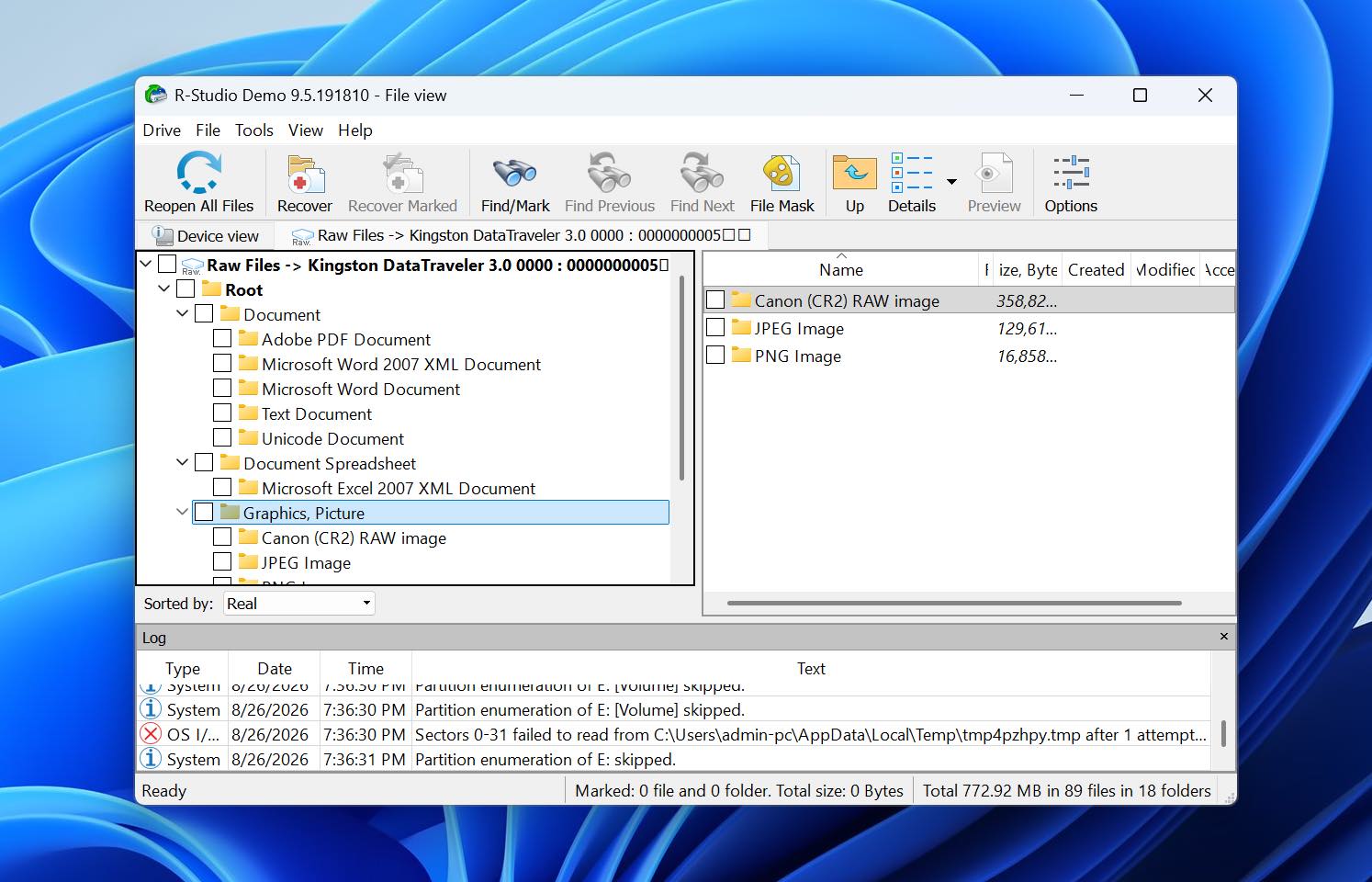
Task: Open the Tools menu
Action: click(254, 130)
